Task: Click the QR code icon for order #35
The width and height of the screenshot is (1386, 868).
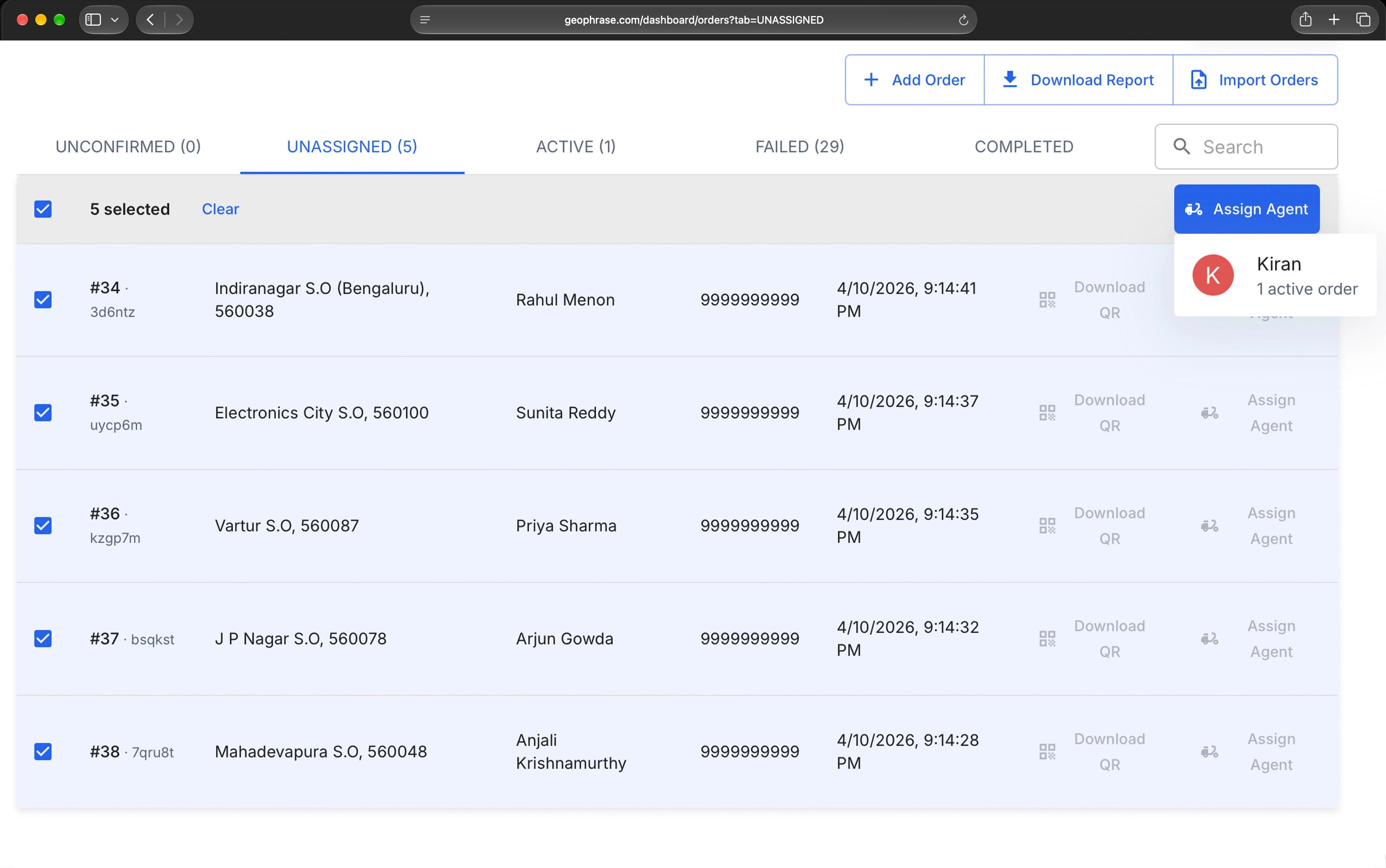Action: tap(1047, 413)
